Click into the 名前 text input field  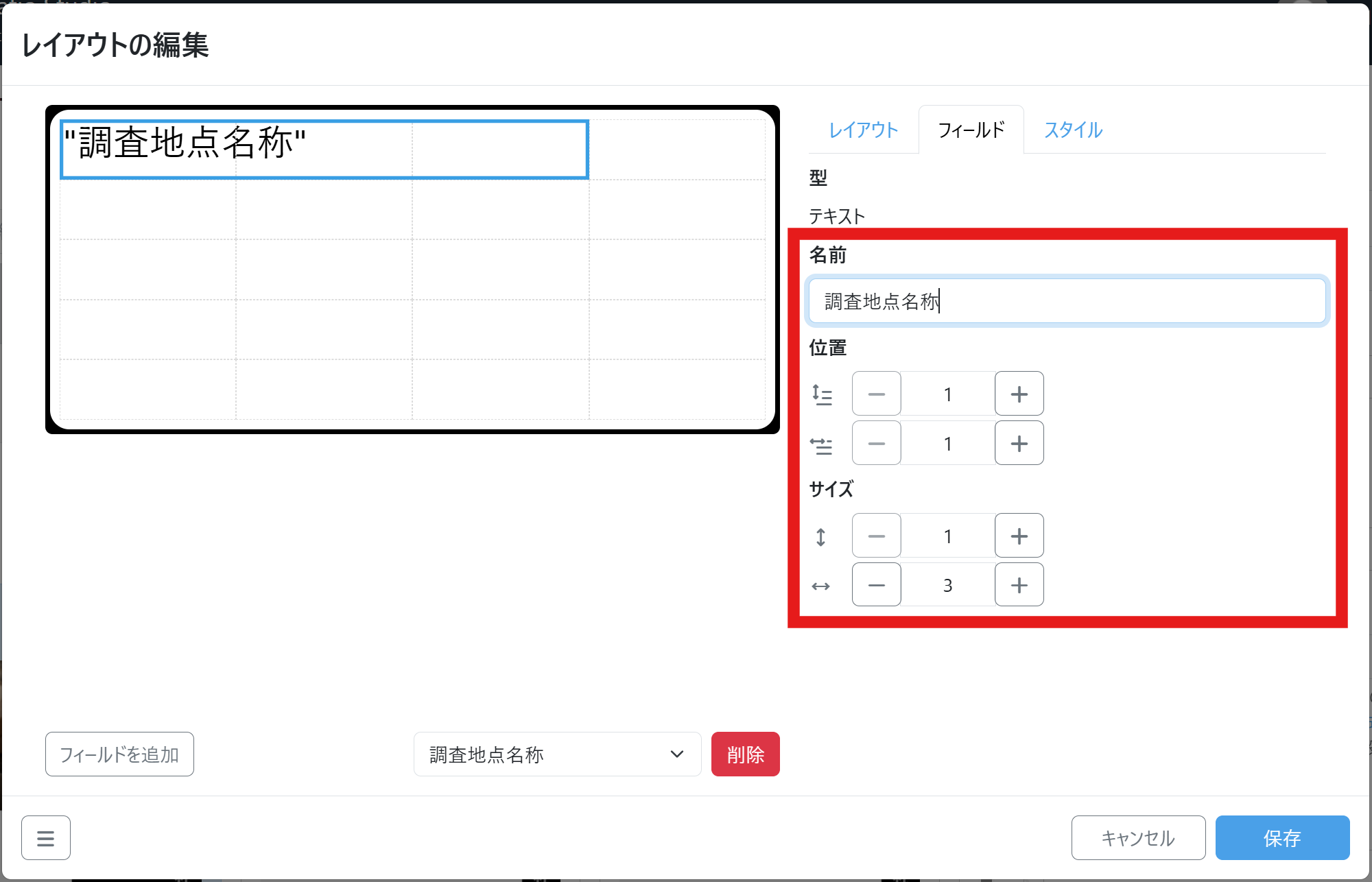pyautogui.click(x=1066, y=301)
